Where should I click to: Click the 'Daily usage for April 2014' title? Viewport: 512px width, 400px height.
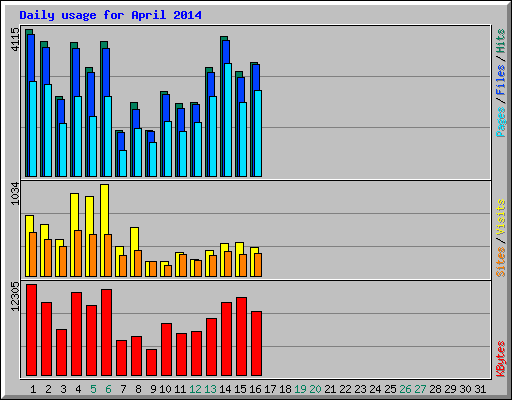click(110, 15)
